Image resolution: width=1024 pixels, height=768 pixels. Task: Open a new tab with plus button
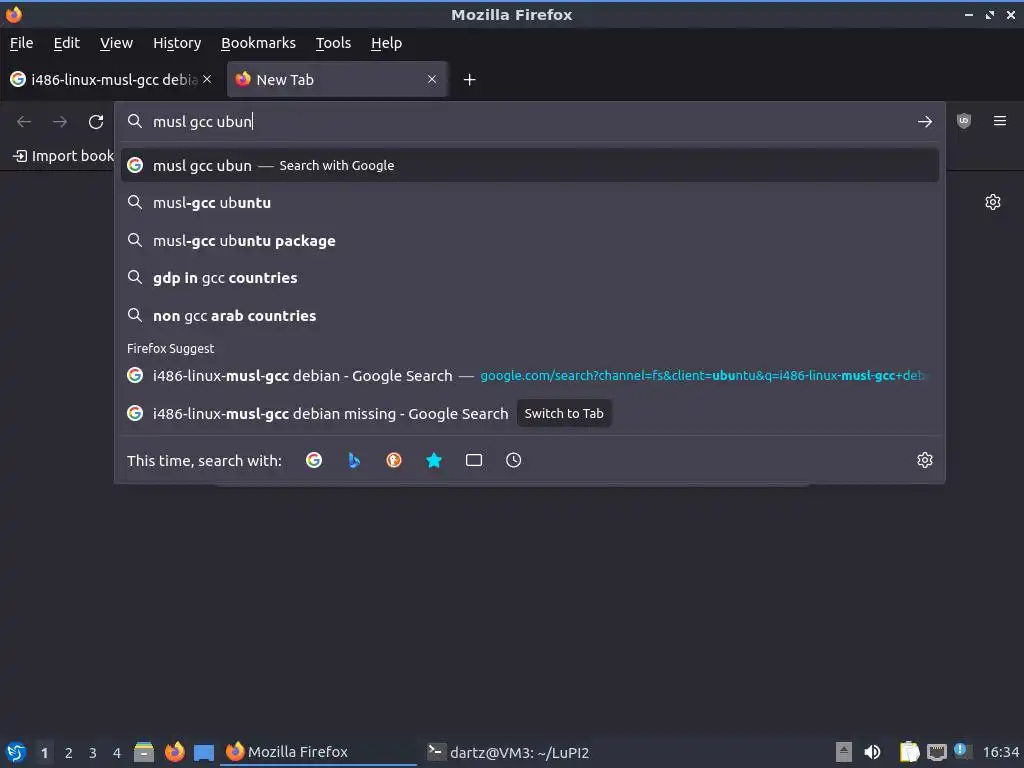coord(469,80)
